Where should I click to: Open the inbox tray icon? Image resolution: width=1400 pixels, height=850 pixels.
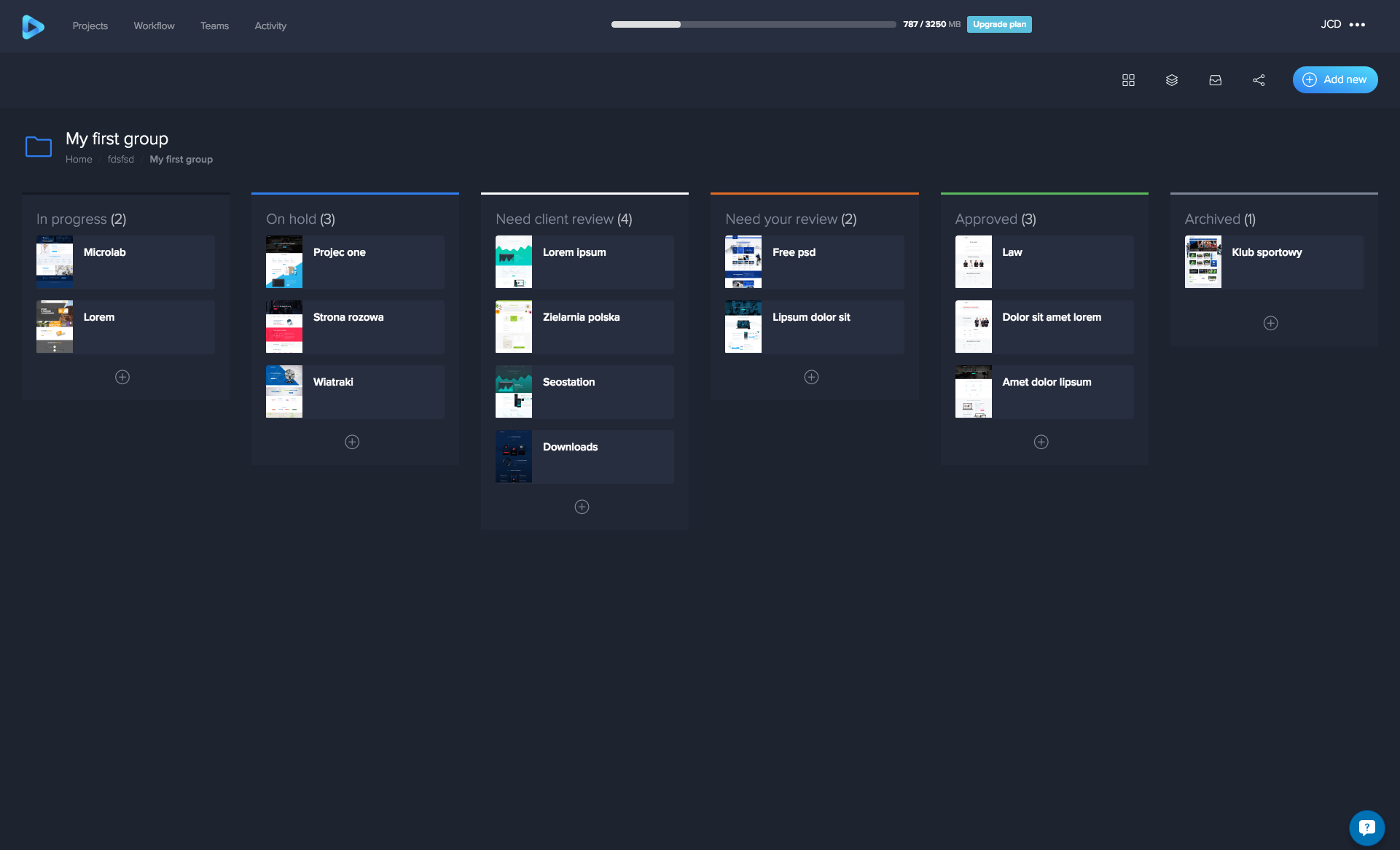pos(1215,80)
